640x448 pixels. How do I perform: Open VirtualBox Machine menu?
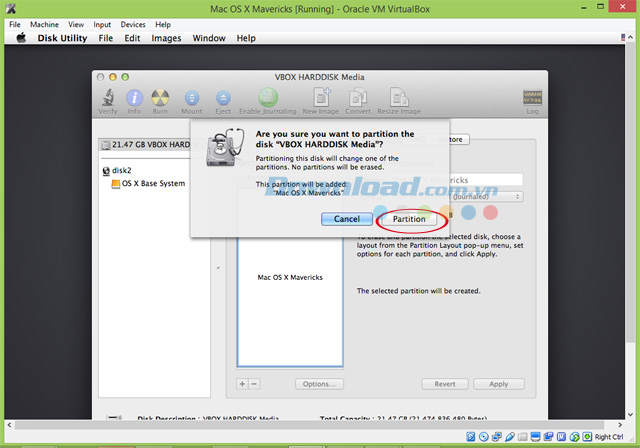pos(44,24)
